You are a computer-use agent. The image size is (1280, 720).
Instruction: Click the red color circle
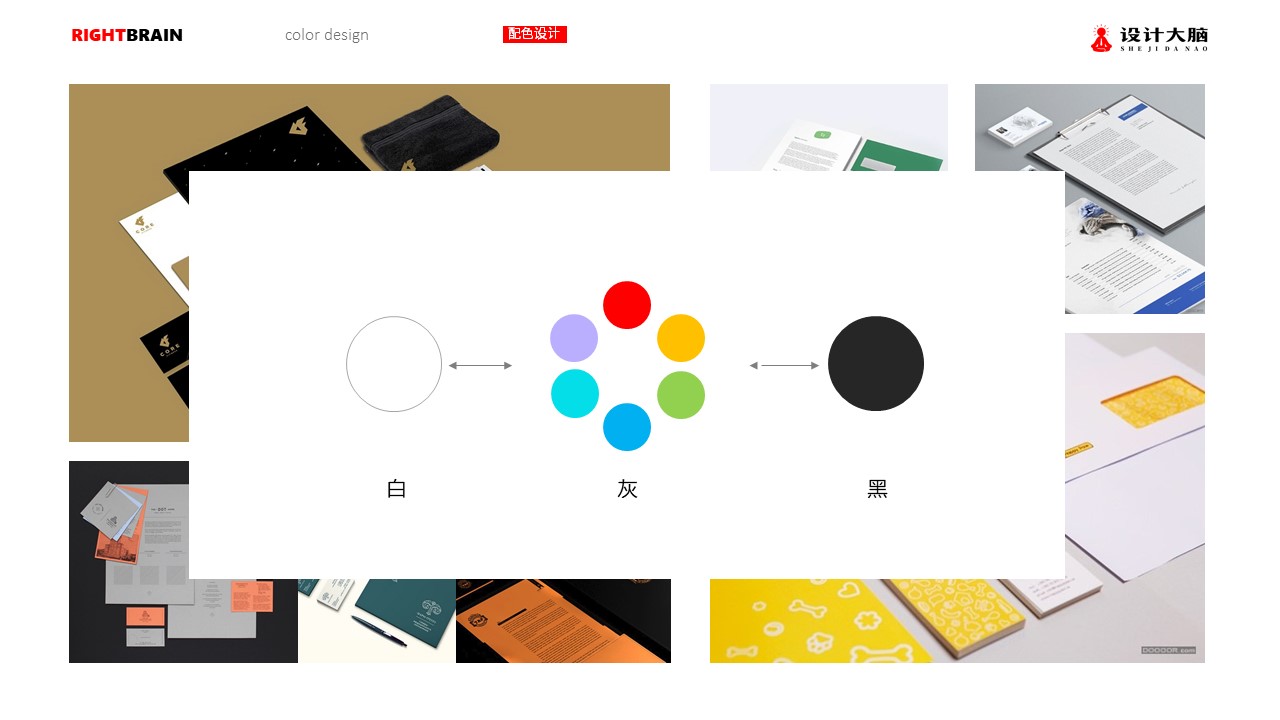click(x=627, y=305)
